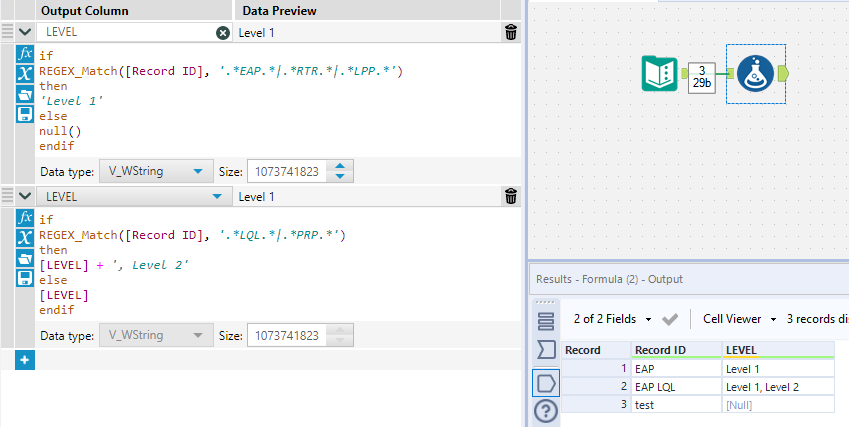Open columns and constants icon in first expression
The width and height of the screenshot is (849, 427).
coord(26,73)
